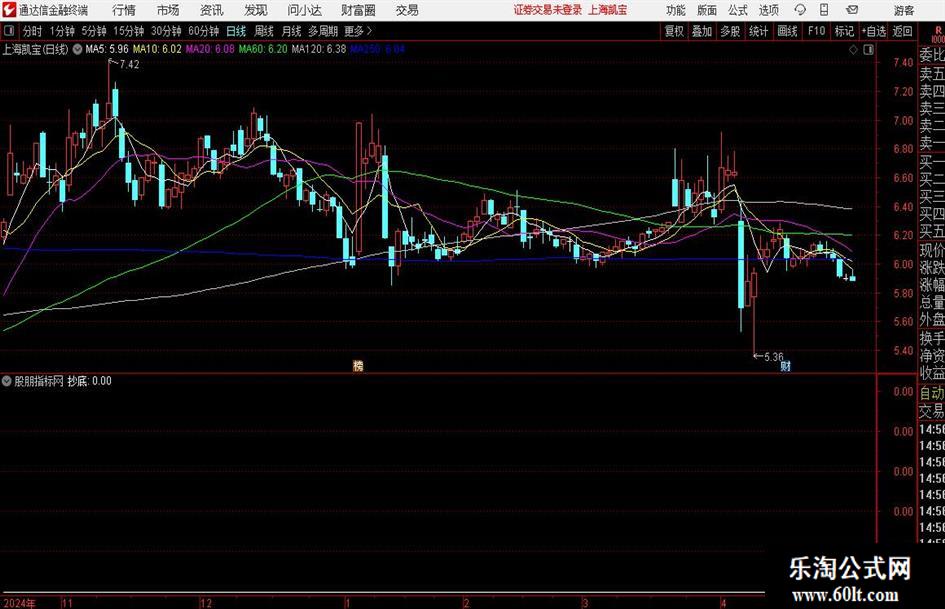This screenshot has height=609, width=945.
Task: Open the 市场 menu
Action: pos(168,10)
